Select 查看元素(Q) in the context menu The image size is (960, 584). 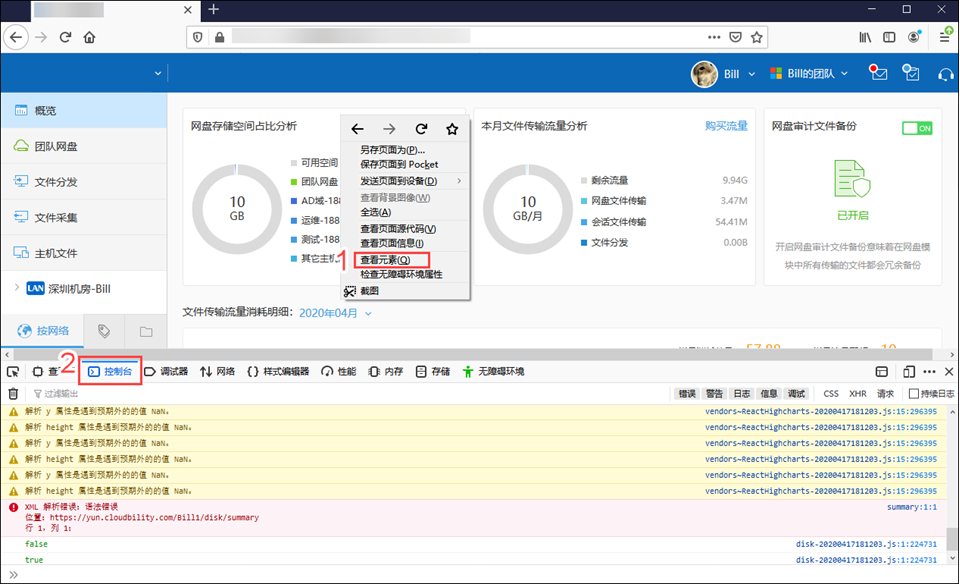click(x=385, y=260)
